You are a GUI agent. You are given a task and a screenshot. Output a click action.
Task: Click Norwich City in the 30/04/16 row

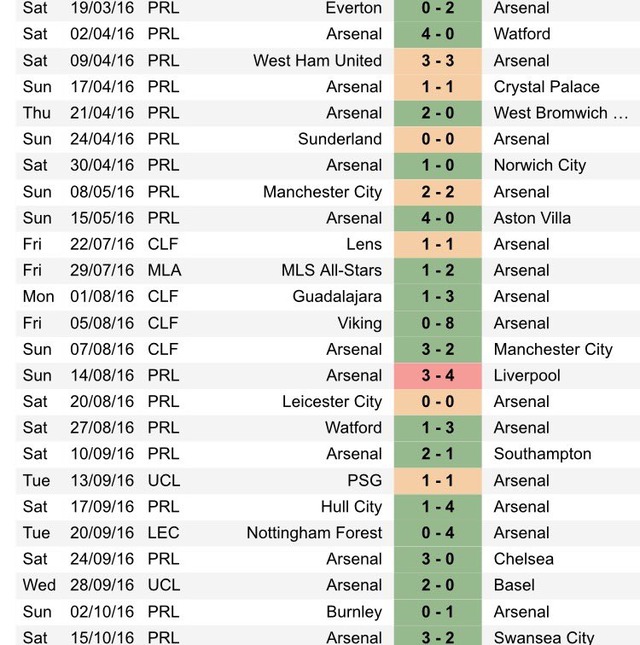(540, 165)
